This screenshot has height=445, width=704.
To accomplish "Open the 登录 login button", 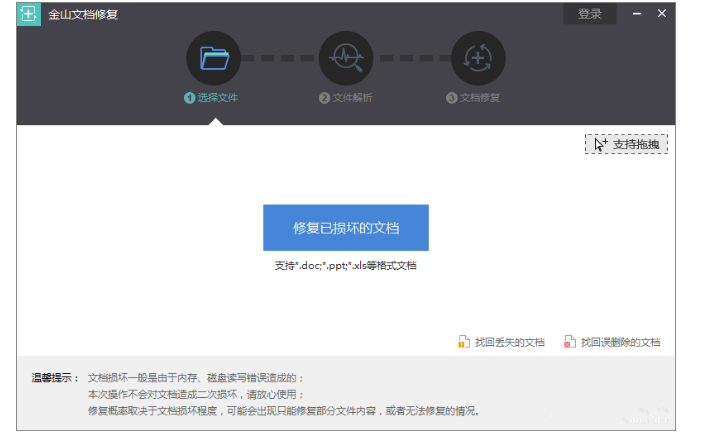I will [x=590, y=14].
